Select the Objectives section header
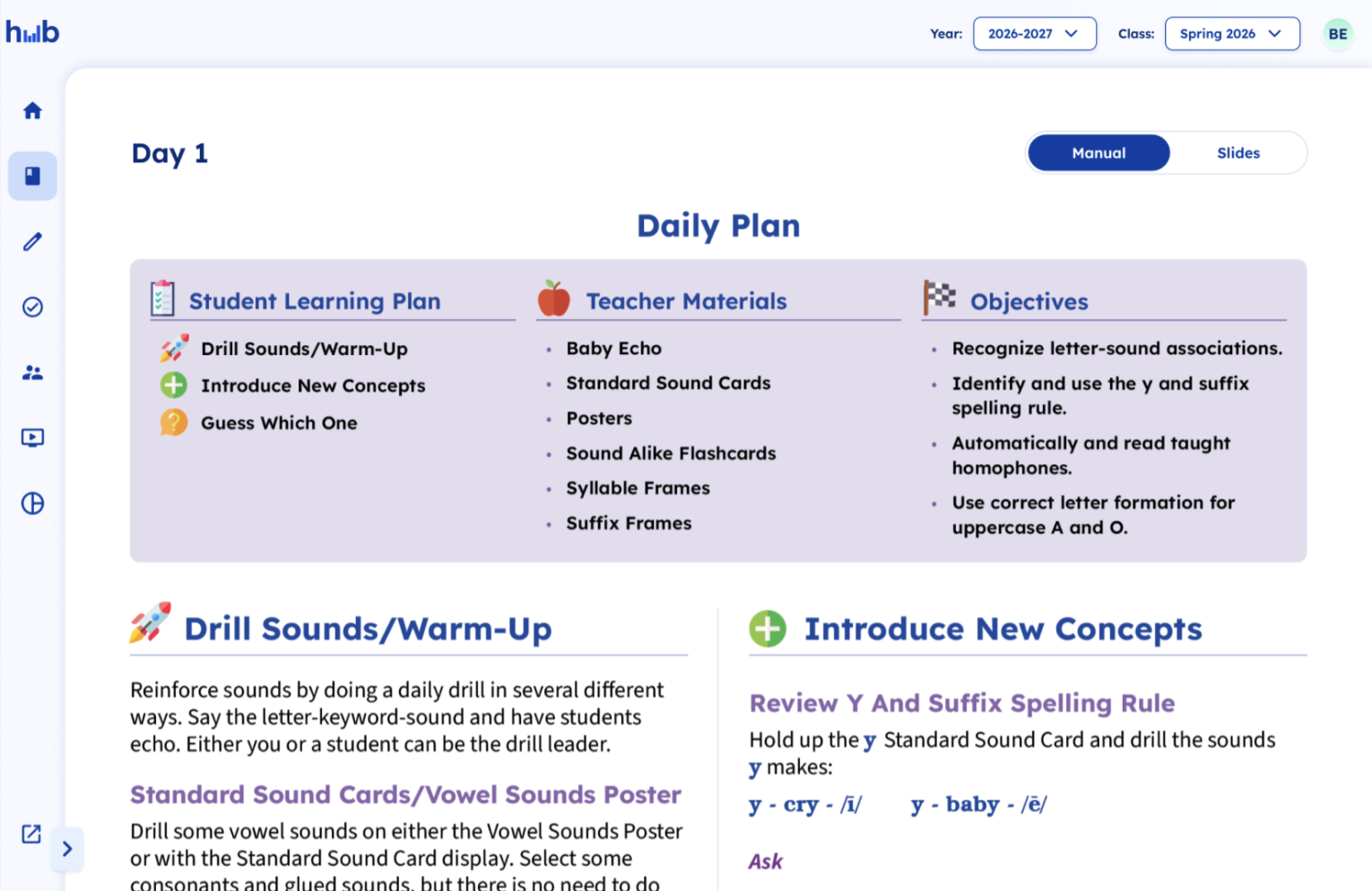 click(x=1029, y=302)
